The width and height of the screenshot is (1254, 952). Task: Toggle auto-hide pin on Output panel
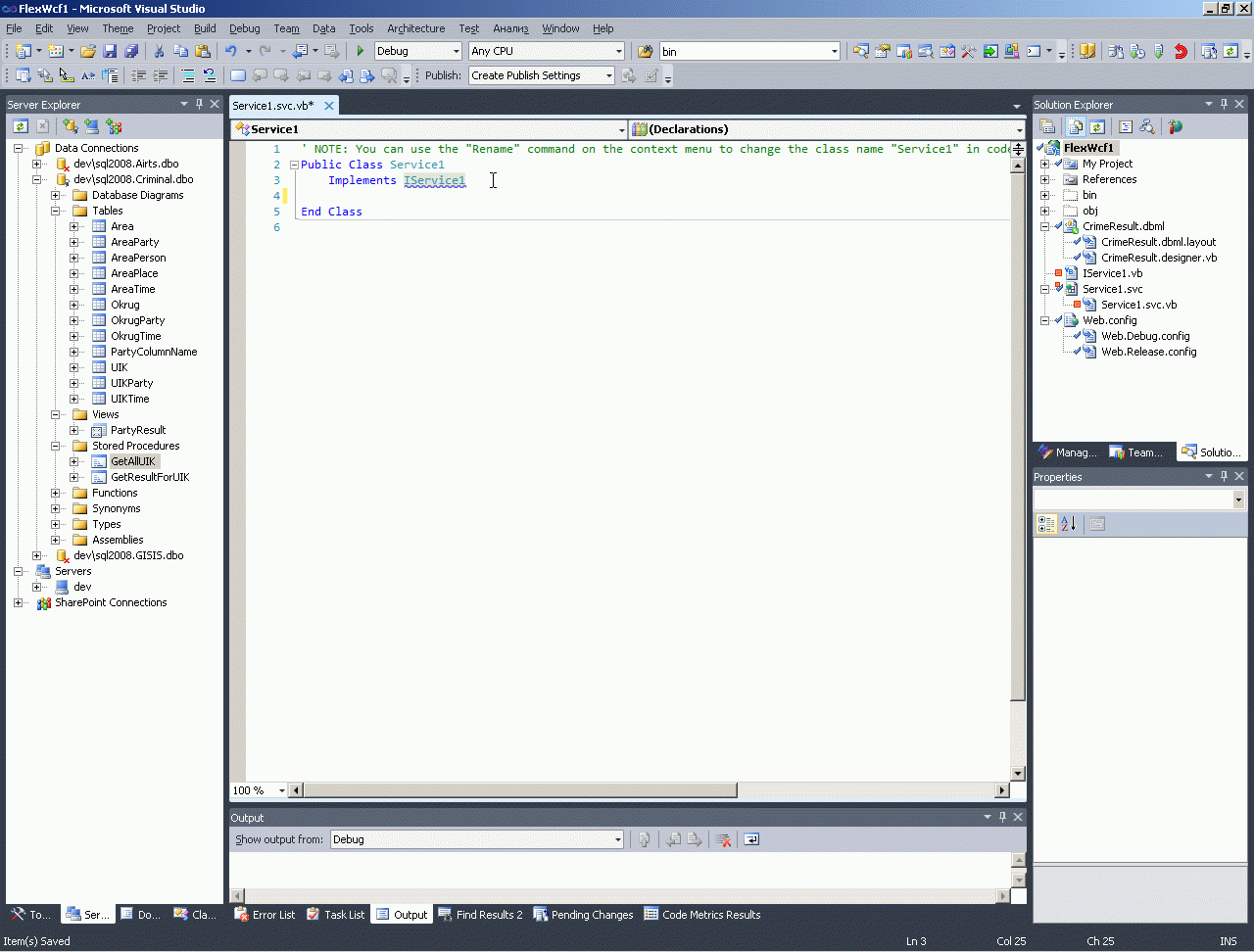(x=1002, y=817)
